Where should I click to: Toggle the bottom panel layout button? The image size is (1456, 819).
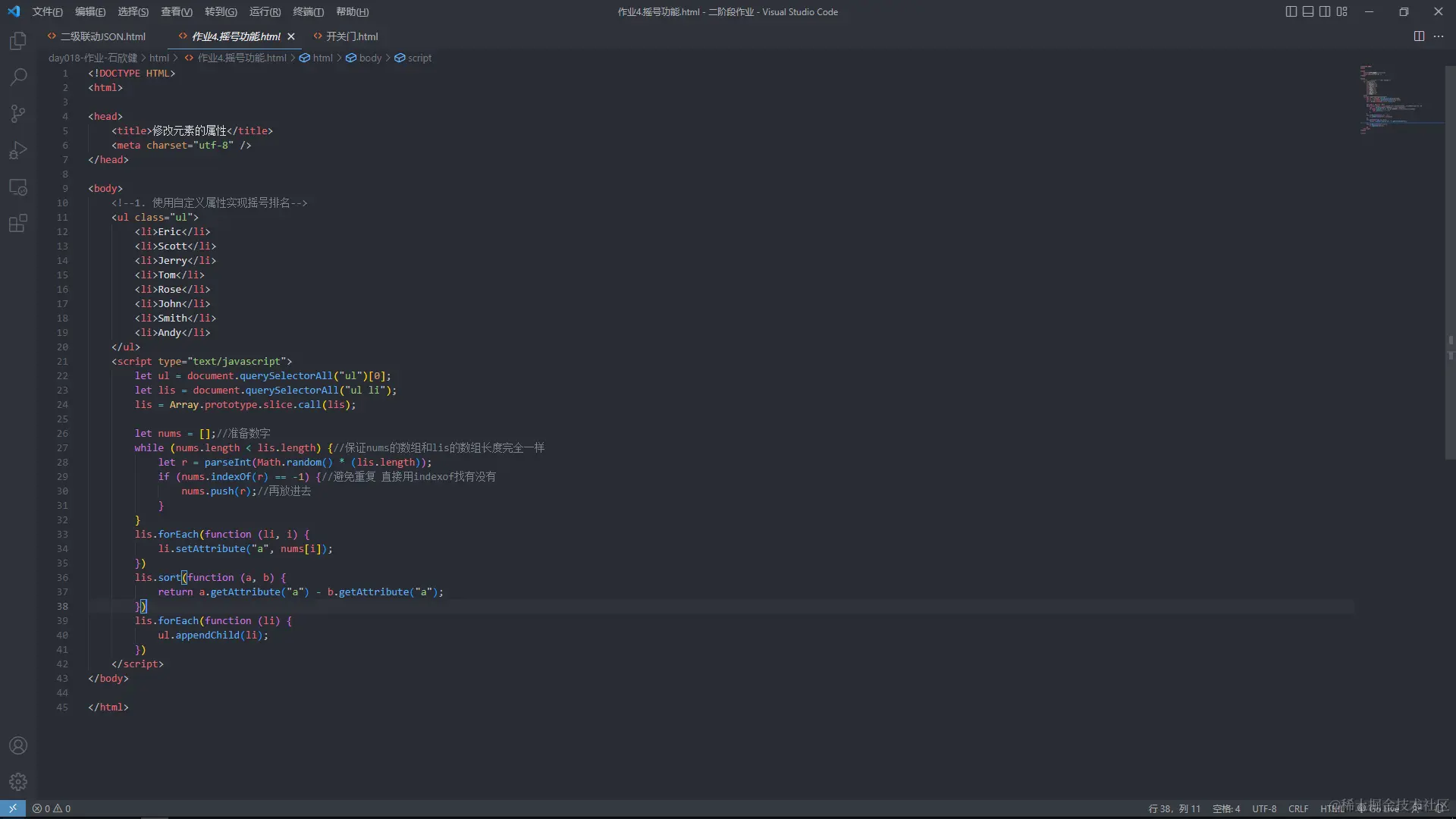[x=1308, y=11]
